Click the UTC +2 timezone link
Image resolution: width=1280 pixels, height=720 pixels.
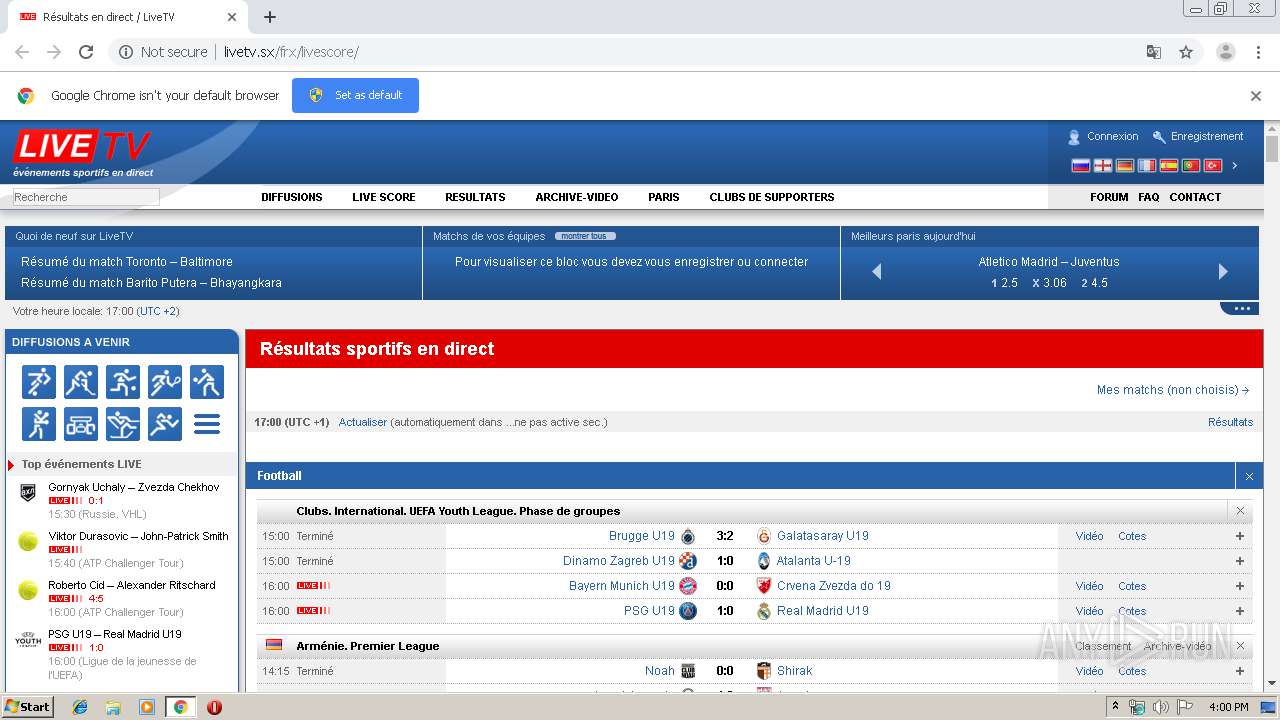[x=158, y=311]
